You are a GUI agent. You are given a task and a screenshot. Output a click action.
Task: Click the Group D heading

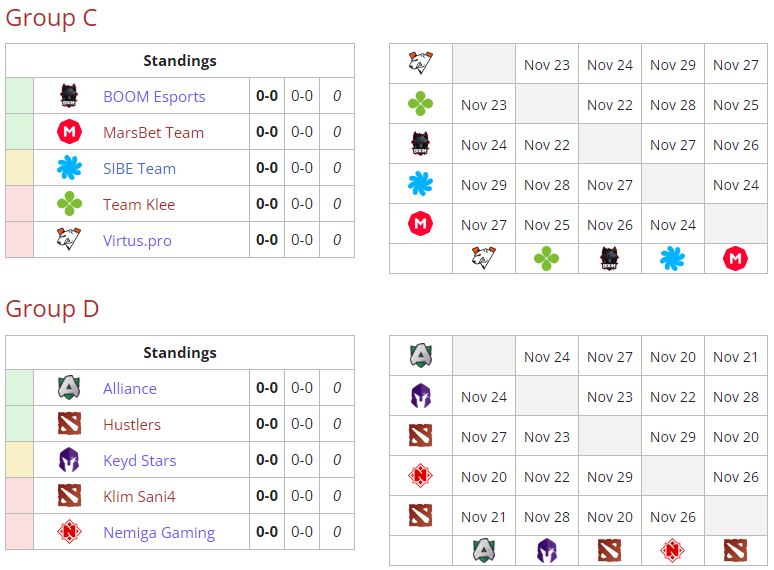tap(52, 309)
